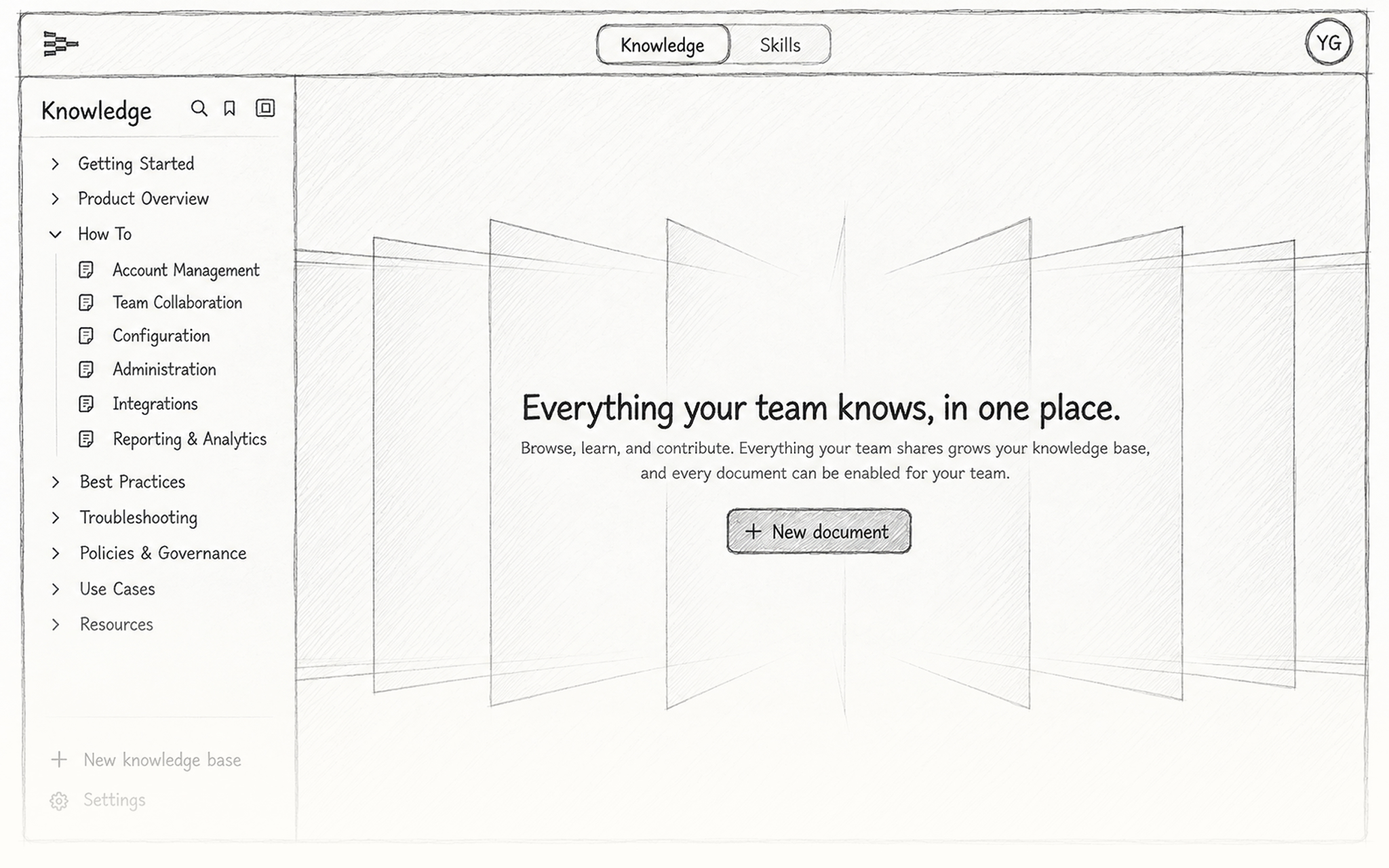Open the Team Collaboration document

click(x=177, y=302)
